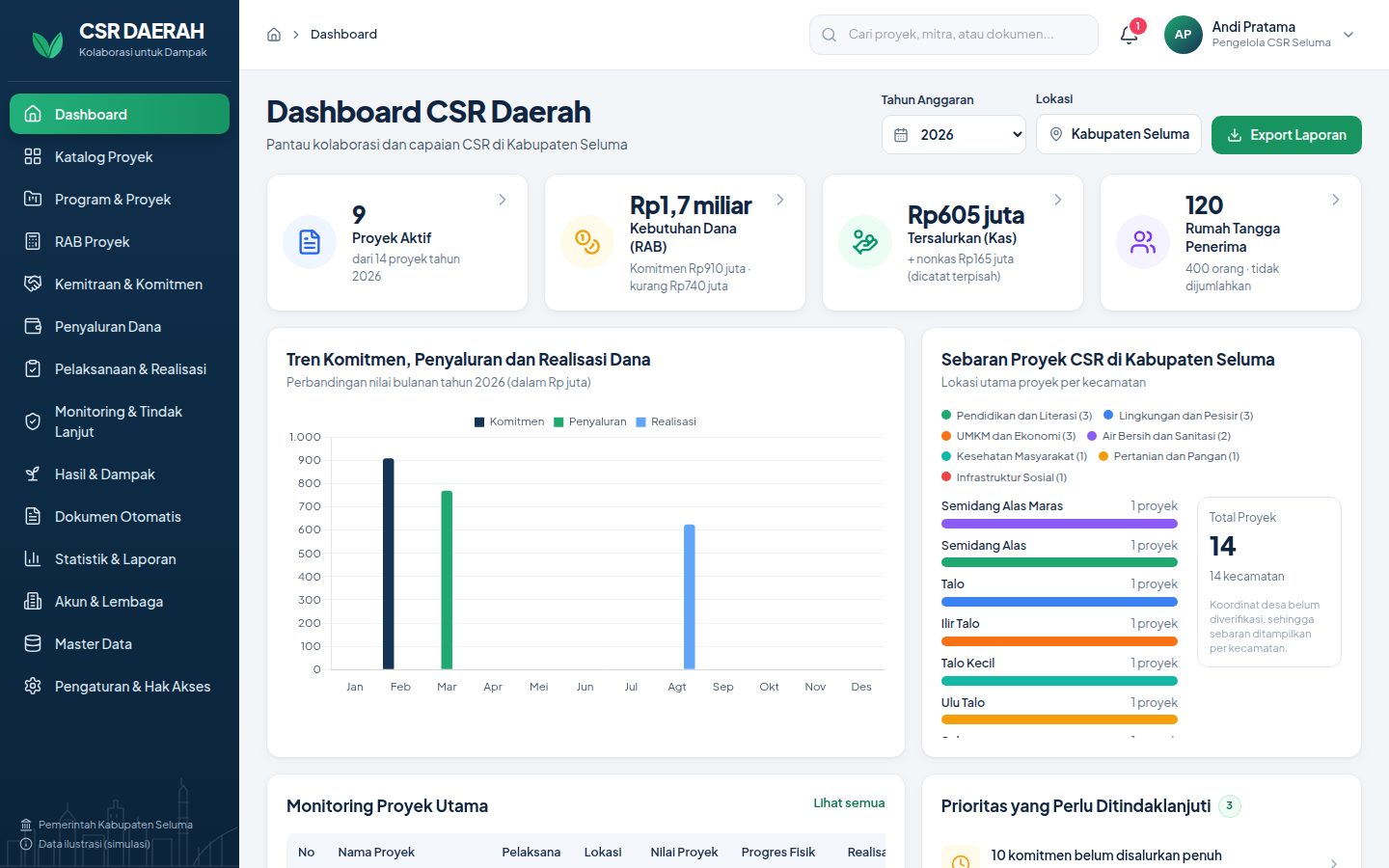The image size is (1389, 868).
Task: Open the Kabupaten Seluma location selector
Action: 1119,134
